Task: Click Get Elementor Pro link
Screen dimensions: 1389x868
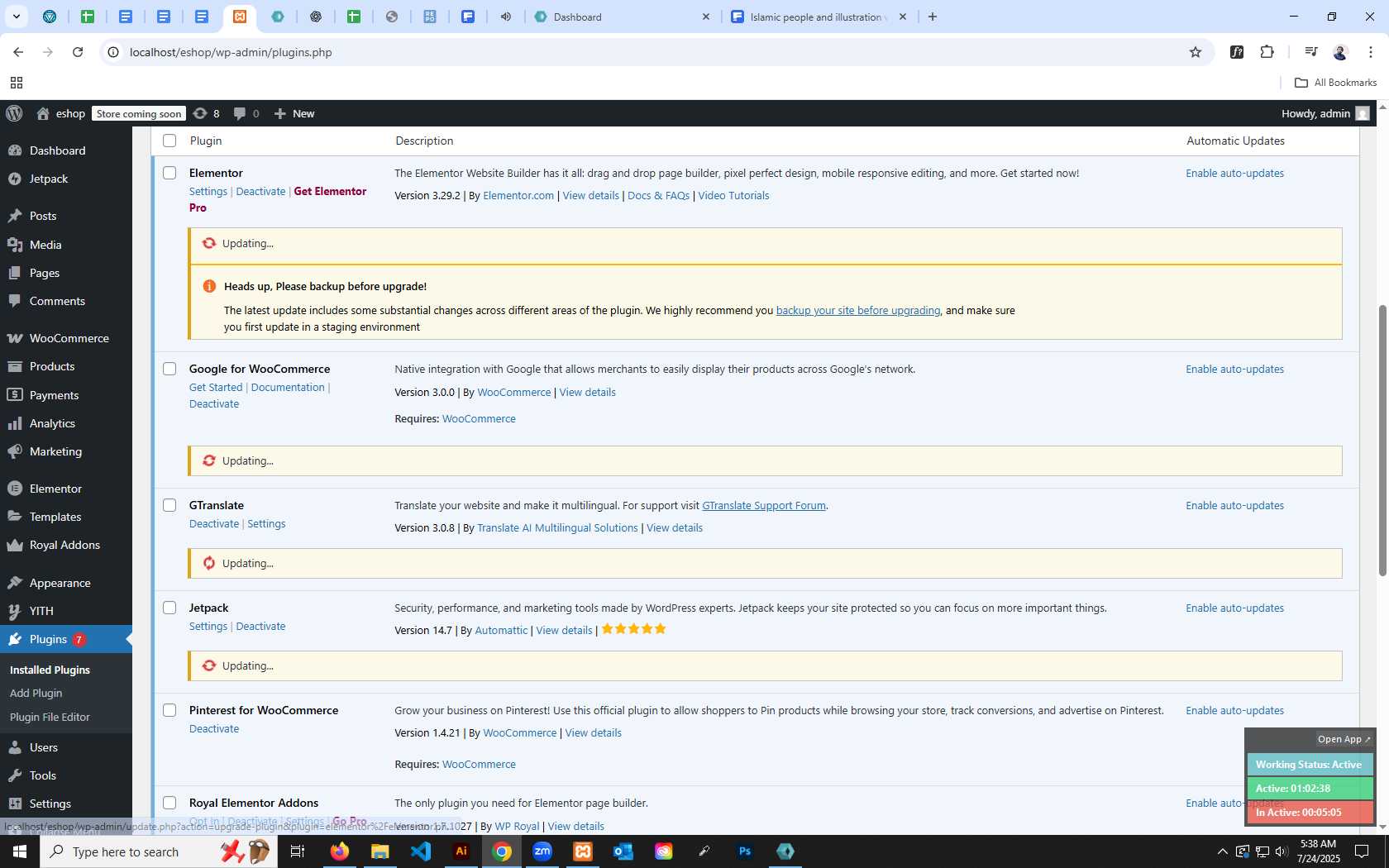Action: click(278, 199)
